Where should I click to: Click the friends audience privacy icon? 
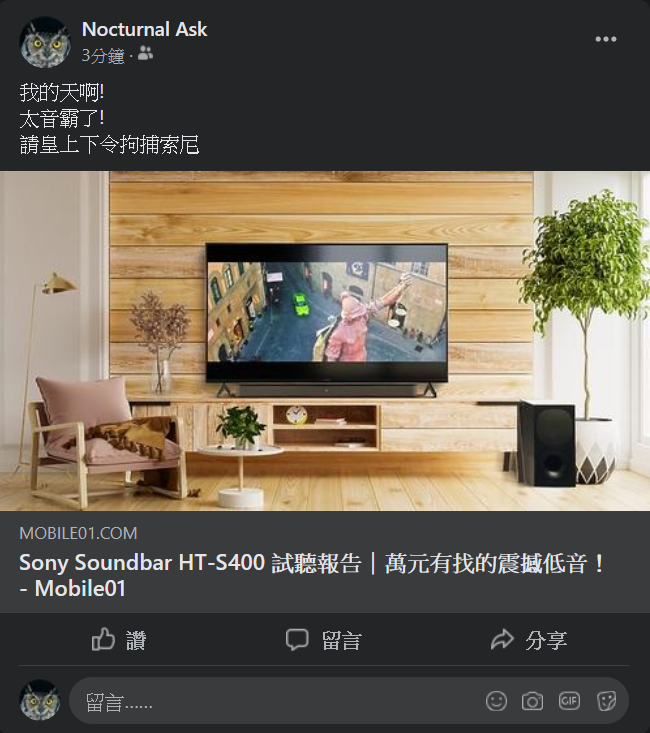click(145, 54)
